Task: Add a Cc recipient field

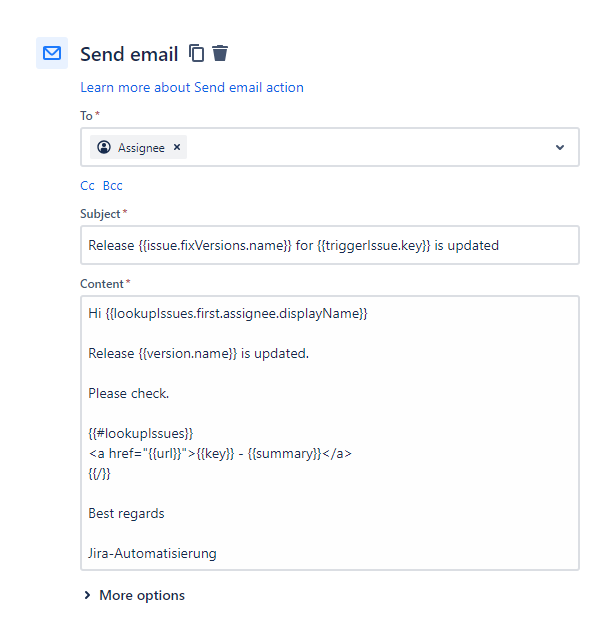Action: [x=87, y=185]
